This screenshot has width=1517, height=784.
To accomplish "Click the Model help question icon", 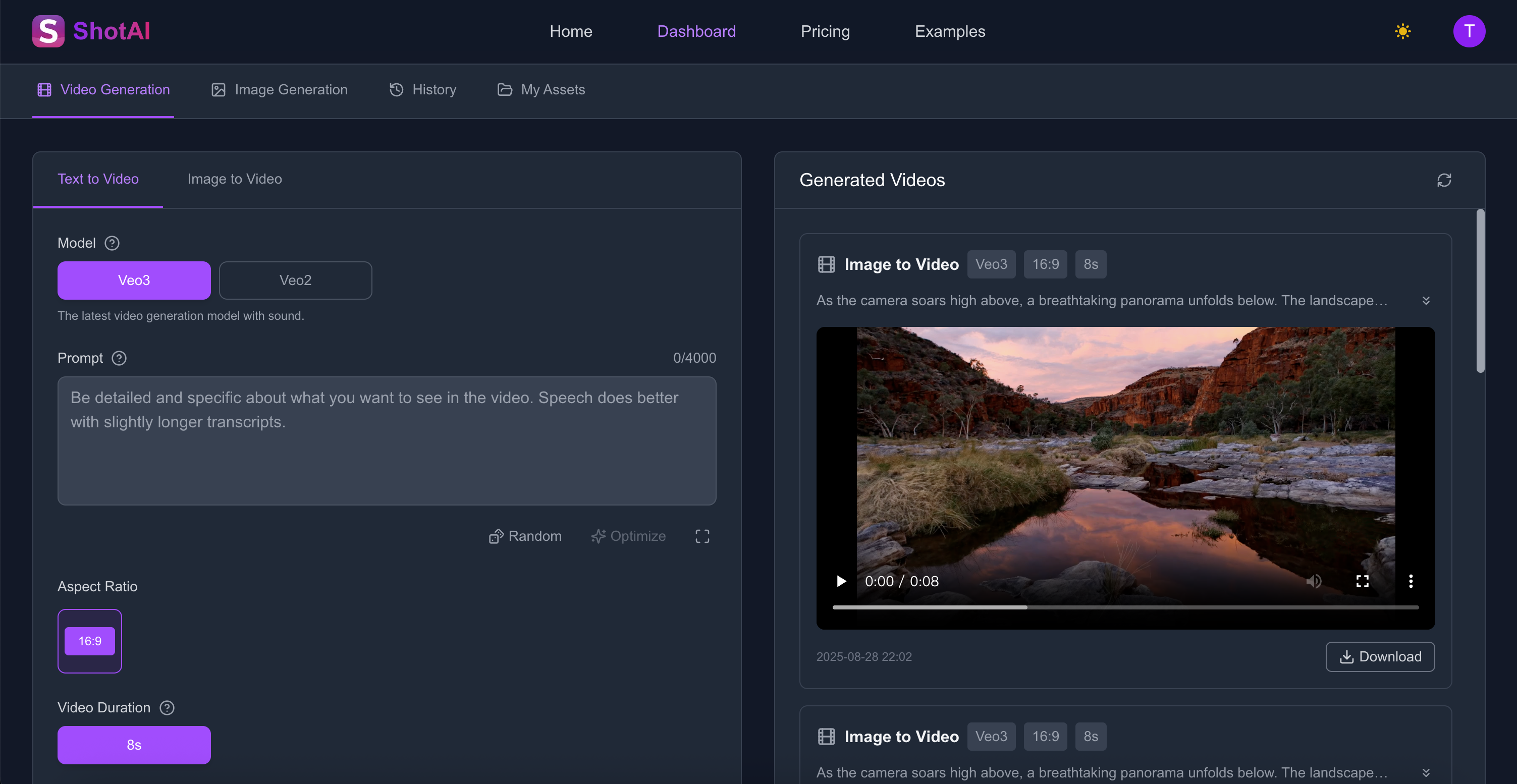I will pyautogui.click(x=112, y=243).
